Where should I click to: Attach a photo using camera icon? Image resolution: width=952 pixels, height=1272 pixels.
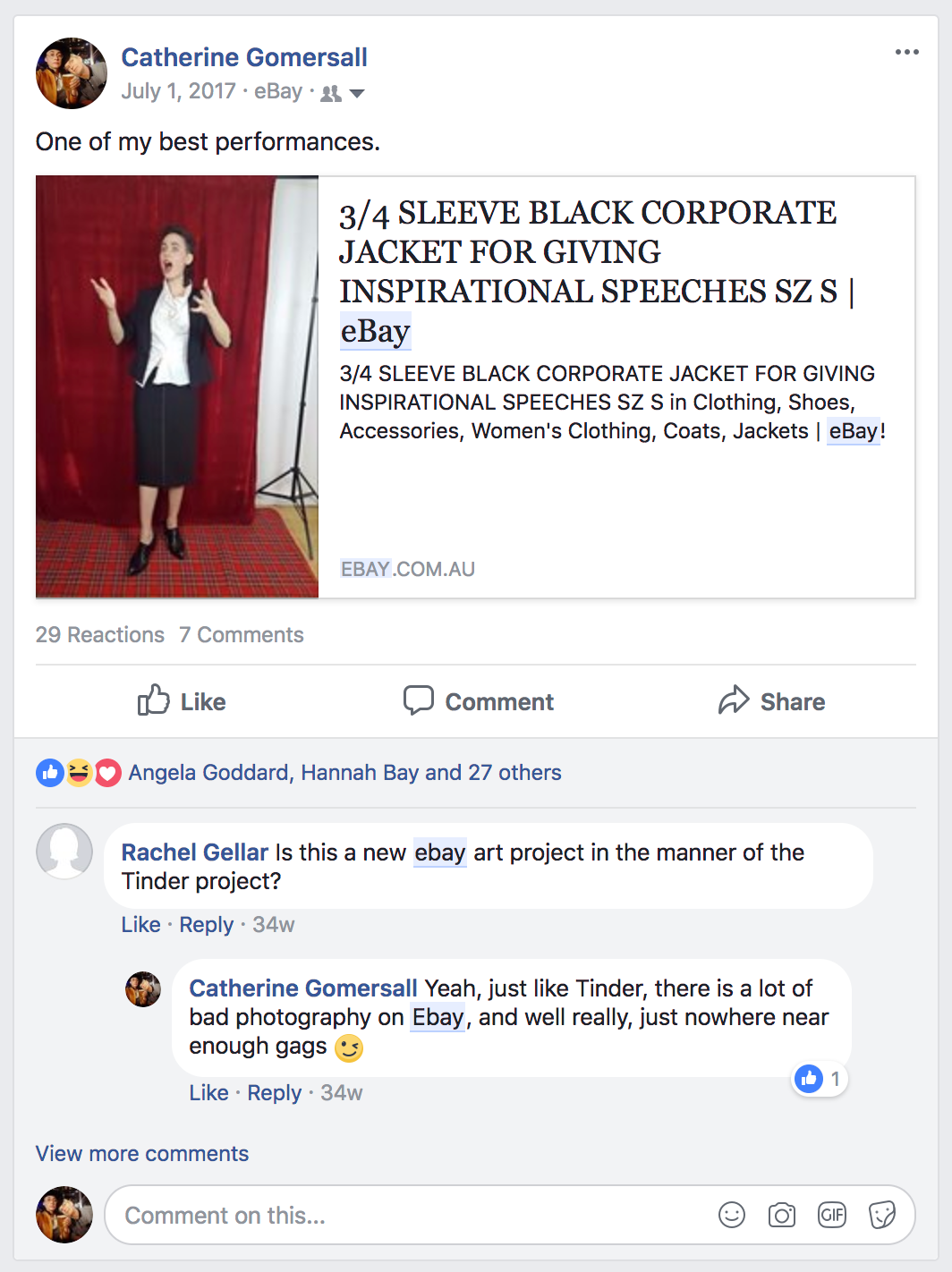click(x=782, y=1215)
